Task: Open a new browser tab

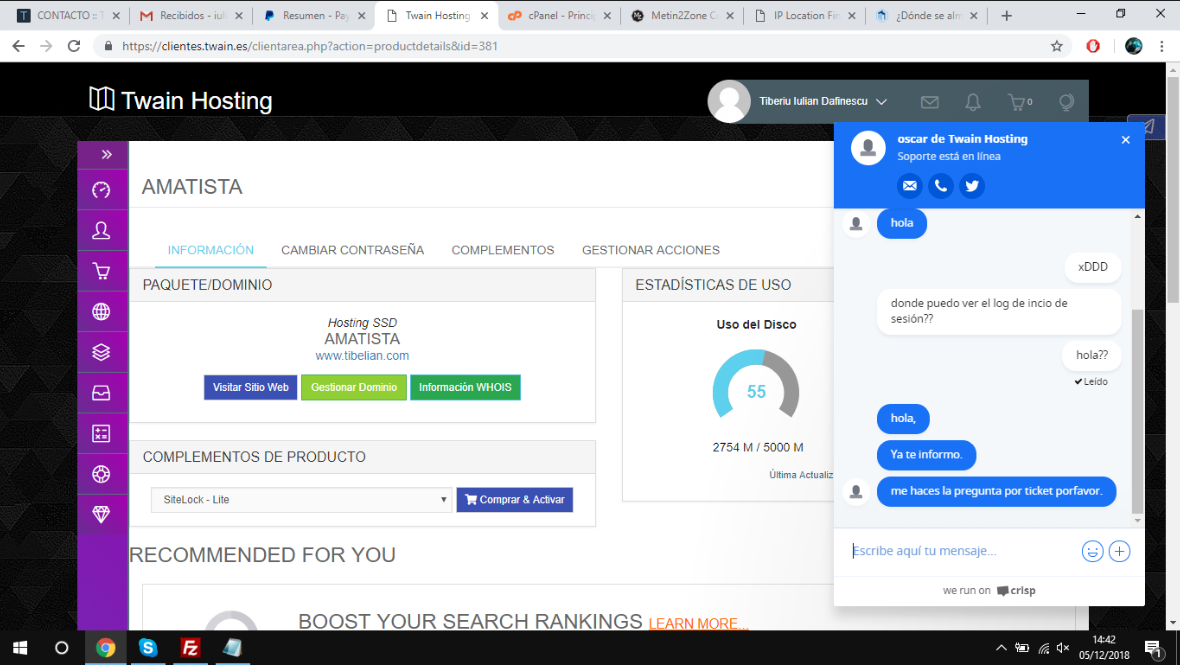Action: point(1006,16)
